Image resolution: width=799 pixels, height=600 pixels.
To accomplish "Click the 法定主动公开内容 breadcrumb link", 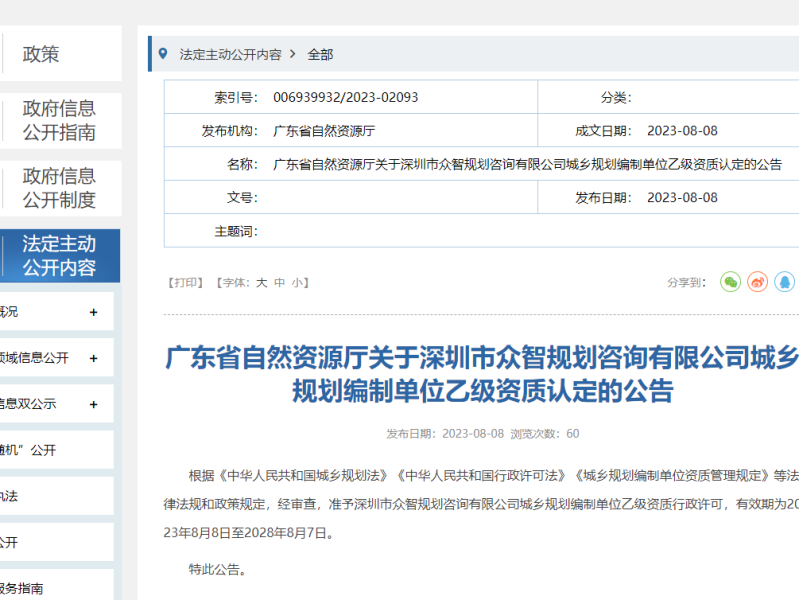I will click(230, 55).
